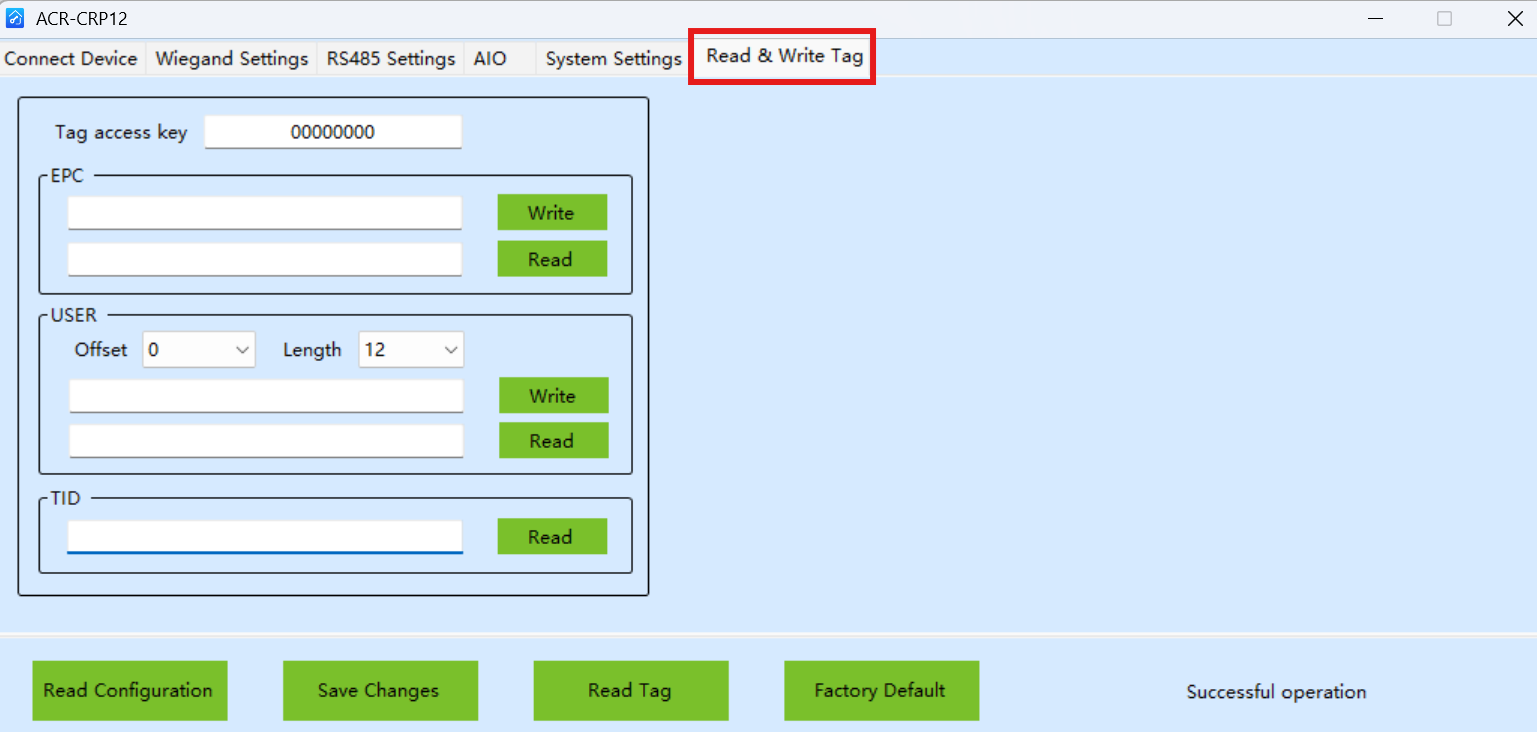Go to the System Settings tab

coord(613,59)
